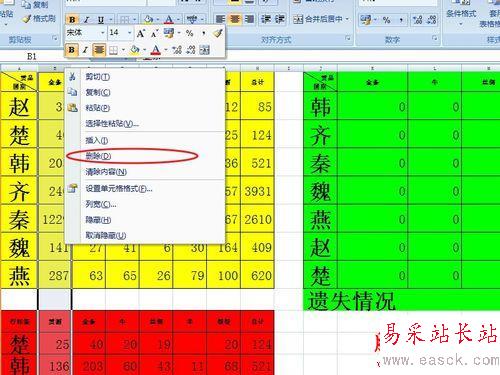Click the mini toolbar Decrease Decimal icon
Viewport: 500px width, 375px height.
[x=191, y=50]
